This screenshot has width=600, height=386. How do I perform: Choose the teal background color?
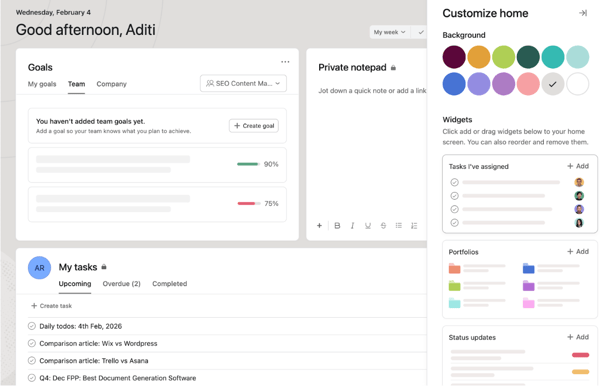(x=553, y=57)
